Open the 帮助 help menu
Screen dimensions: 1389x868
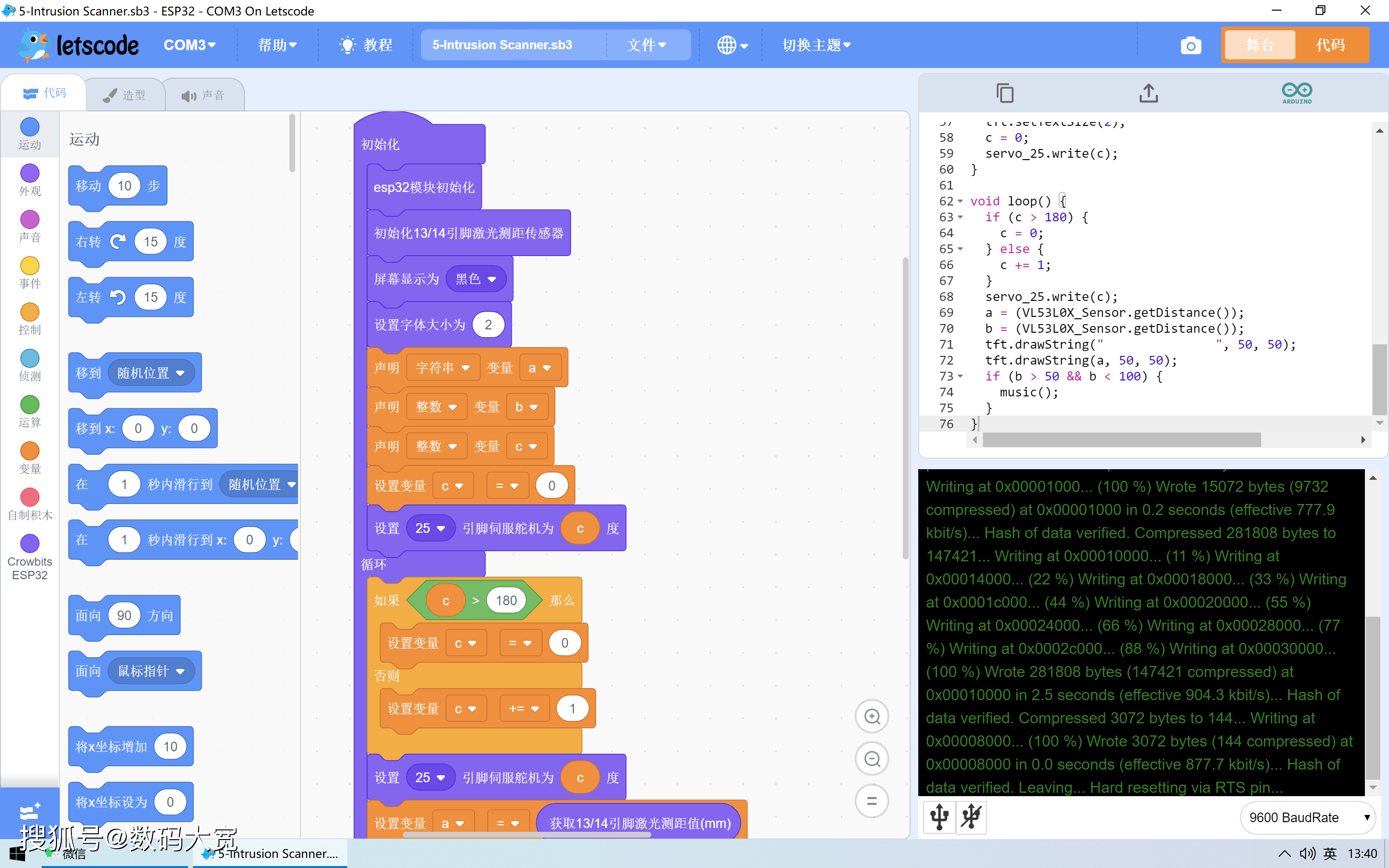point(277,45)
